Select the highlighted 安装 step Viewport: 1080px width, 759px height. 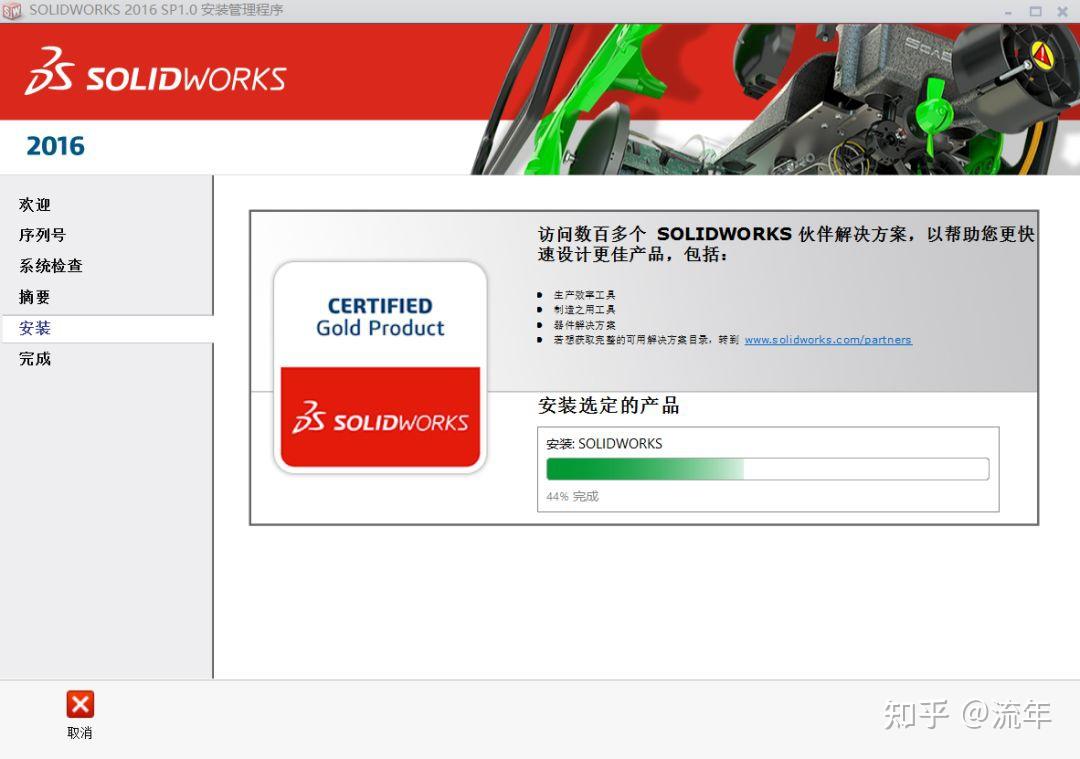(x=33, y=328)
